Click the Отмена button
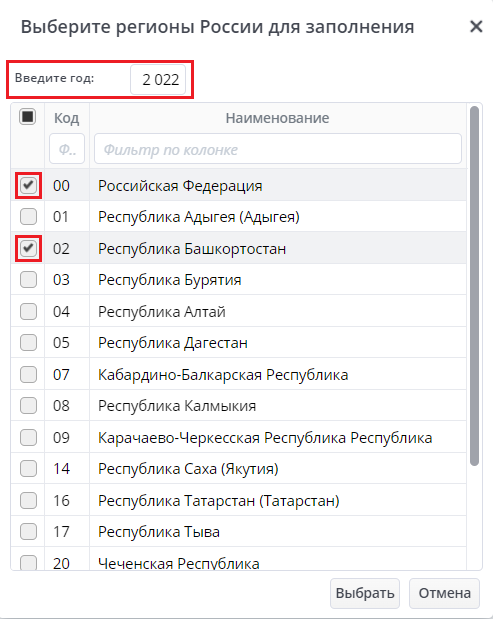 pos(444,593)
